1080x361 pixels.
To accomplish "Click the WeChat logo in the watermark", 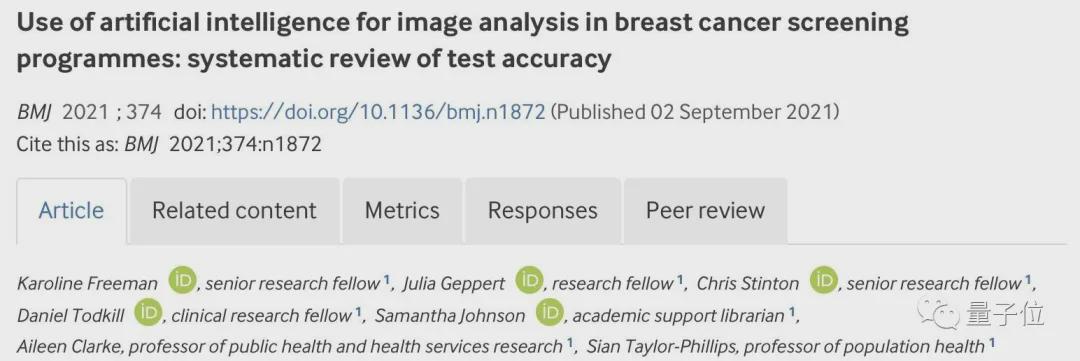I will [943, 314].
